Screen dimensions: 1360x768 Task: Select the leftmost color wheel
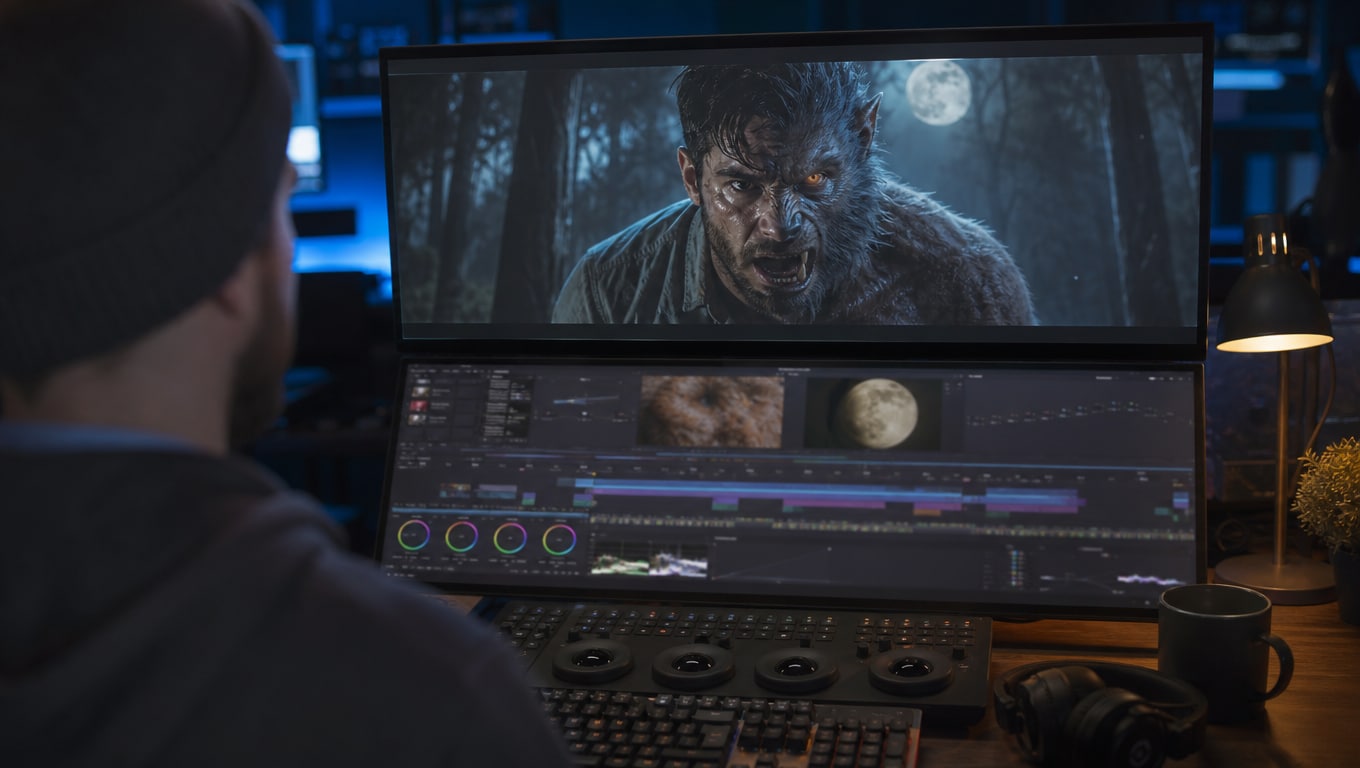point(413,535)
